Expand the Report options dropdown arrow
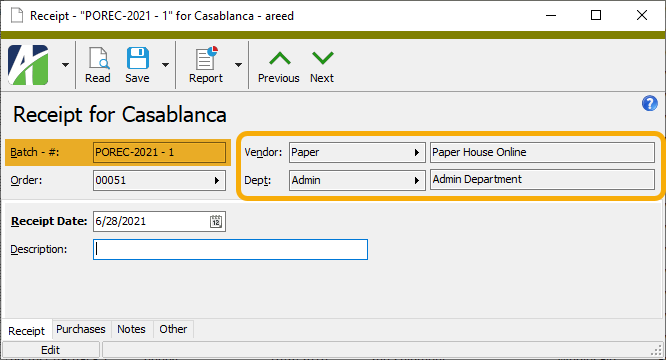The height and width of the screenshot is (360, 666). click(x=238, y=65)
